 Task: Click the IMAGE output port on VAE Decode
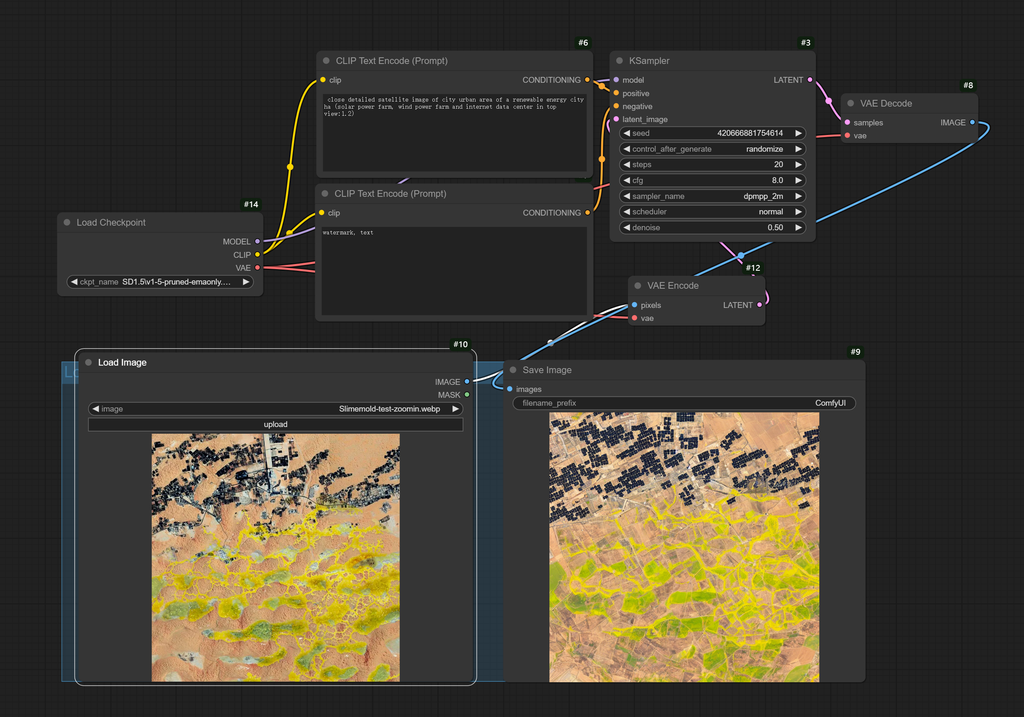[973, 123]
